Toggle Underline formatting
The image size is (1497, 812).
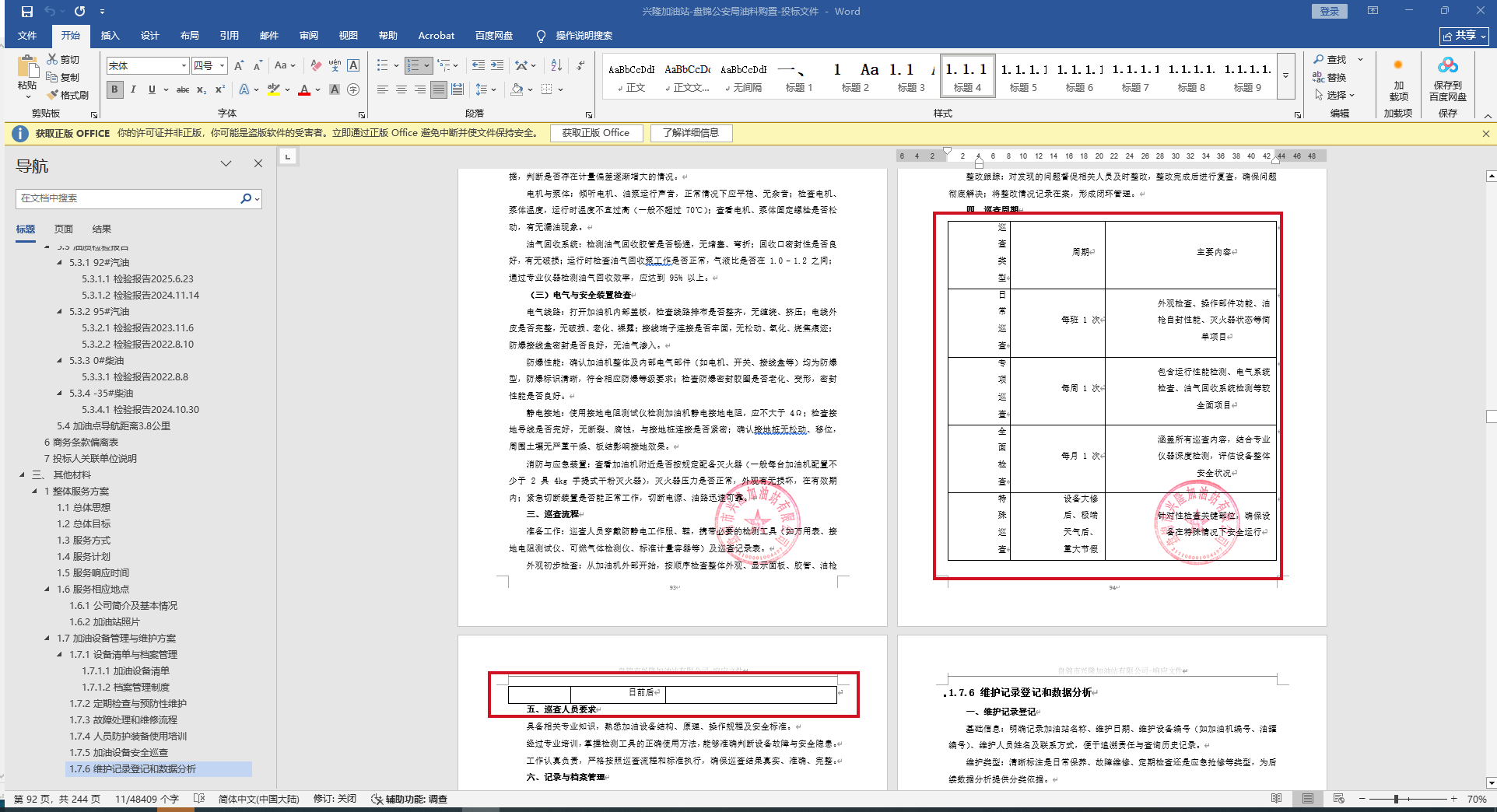(x=152, y=89)
